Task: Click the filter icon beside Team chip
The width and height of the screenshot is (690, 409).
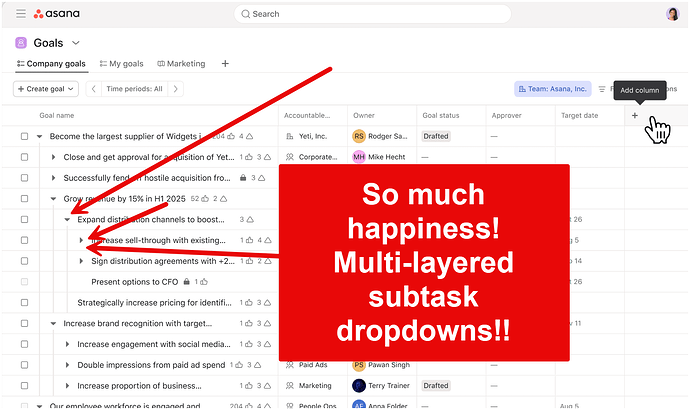Action: 602,89
